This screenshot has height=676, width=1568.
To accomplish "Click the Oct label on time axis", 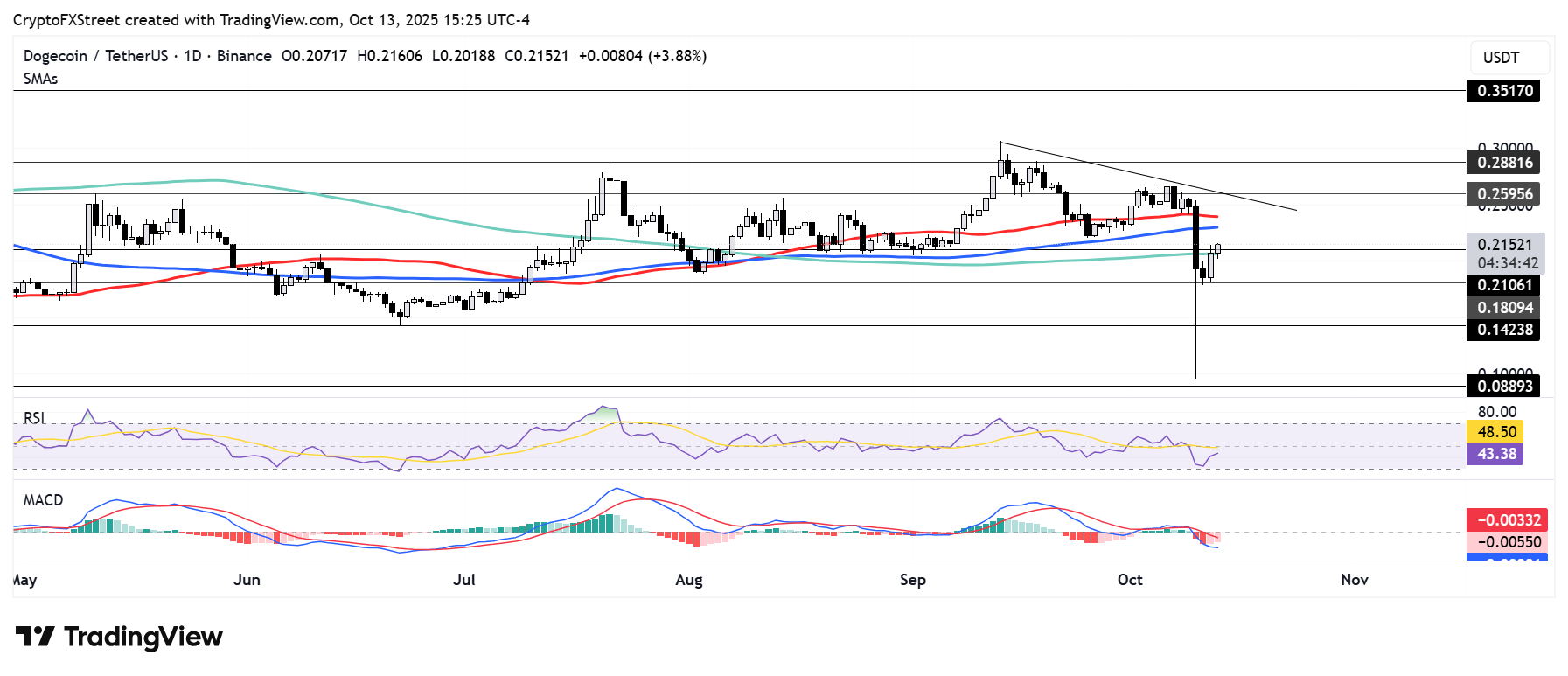I will coord(1130,580).
